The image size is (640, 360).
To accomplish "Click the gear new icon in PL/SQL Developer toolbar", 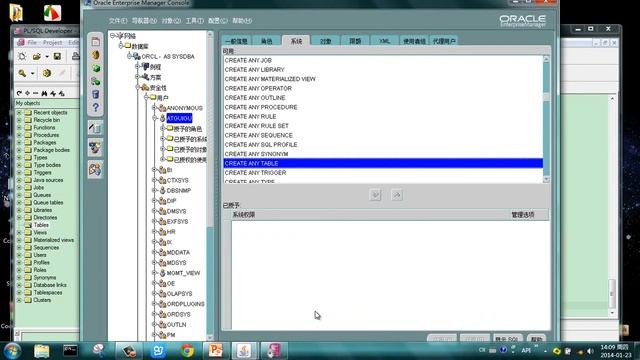I will [22, 56].
